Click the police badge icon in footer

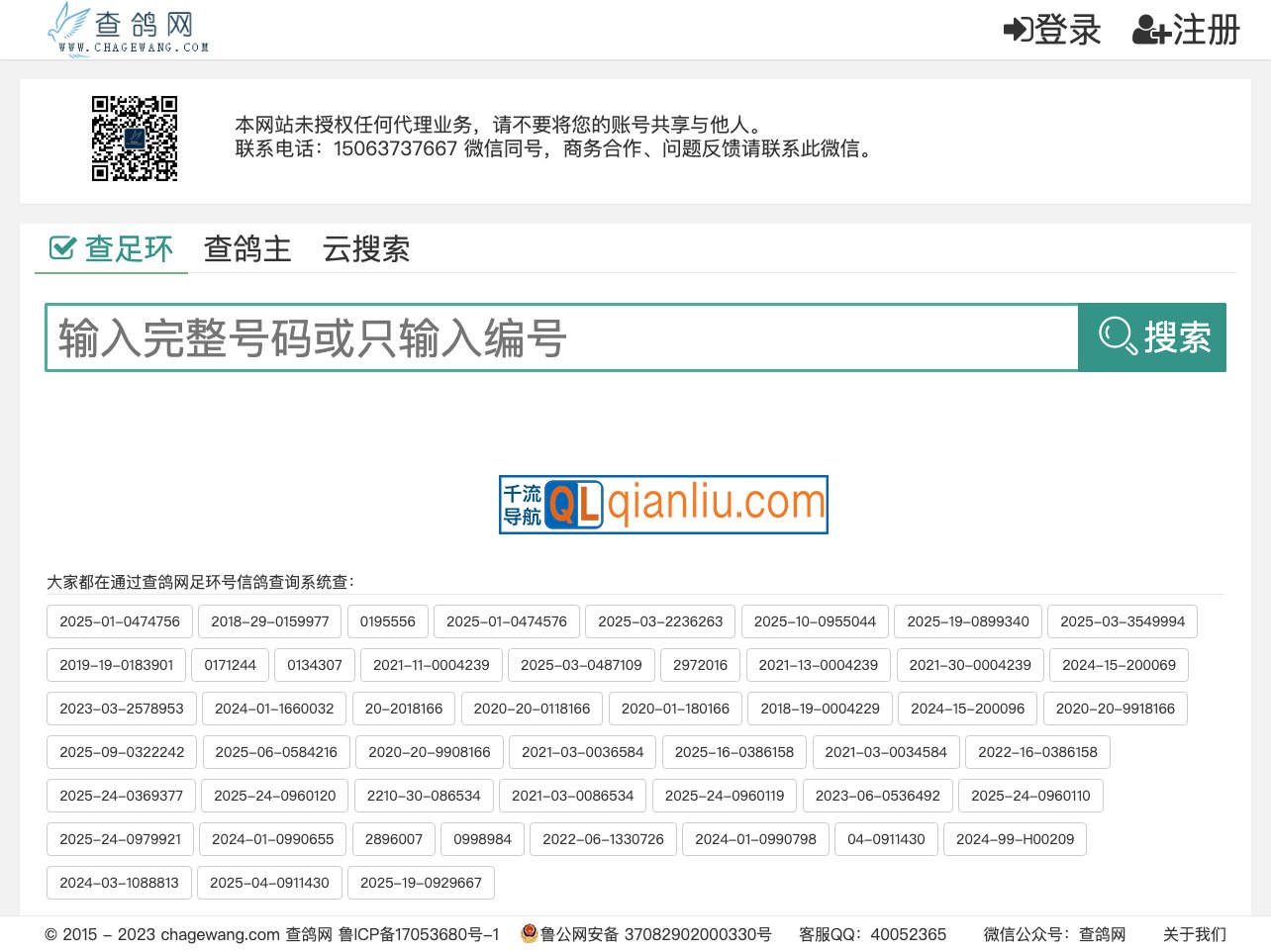[x=530, y=934]
